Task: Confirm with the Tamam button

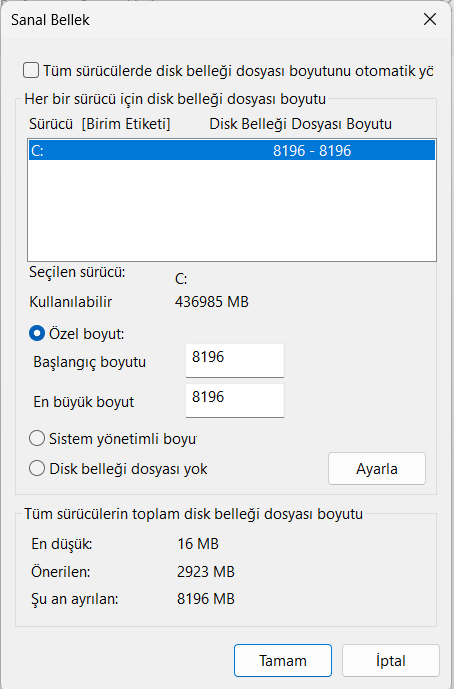Action: [x=283, y=660]
